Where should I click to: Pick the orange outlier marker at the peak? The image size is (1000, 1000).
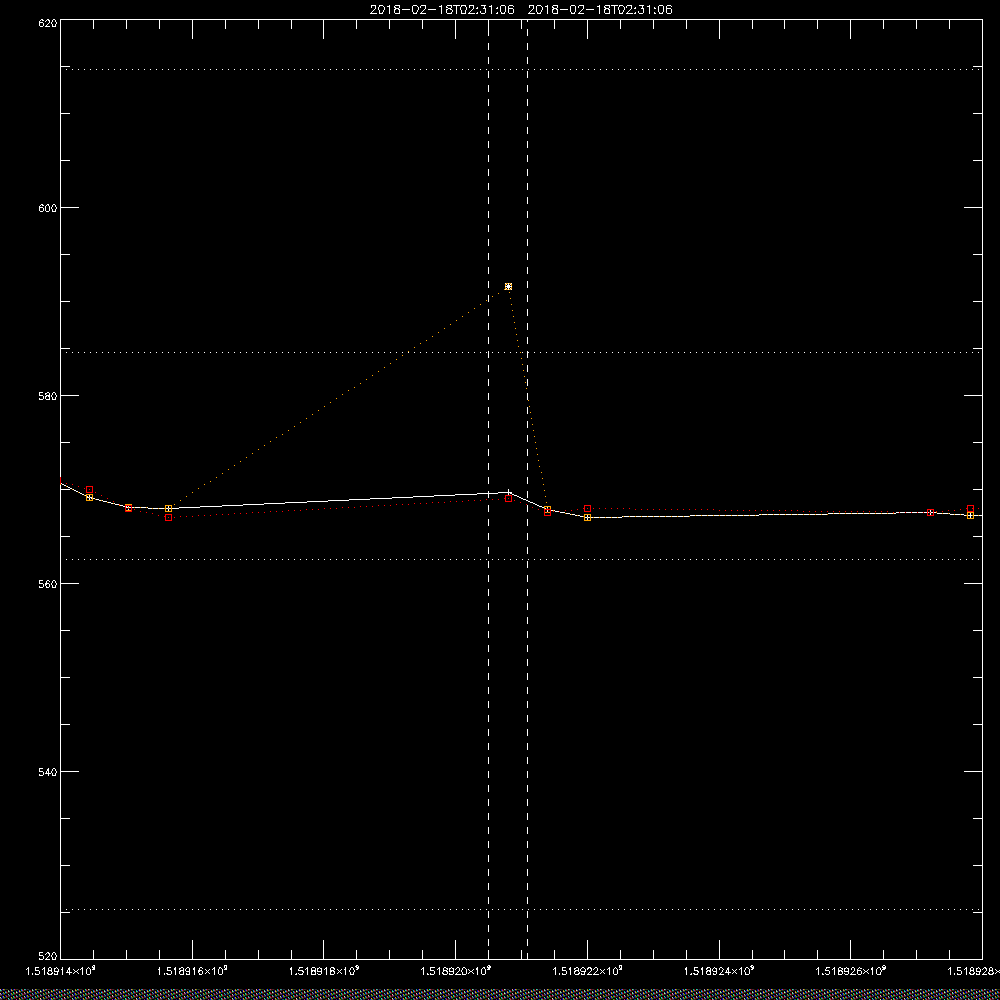click(508, 286)
